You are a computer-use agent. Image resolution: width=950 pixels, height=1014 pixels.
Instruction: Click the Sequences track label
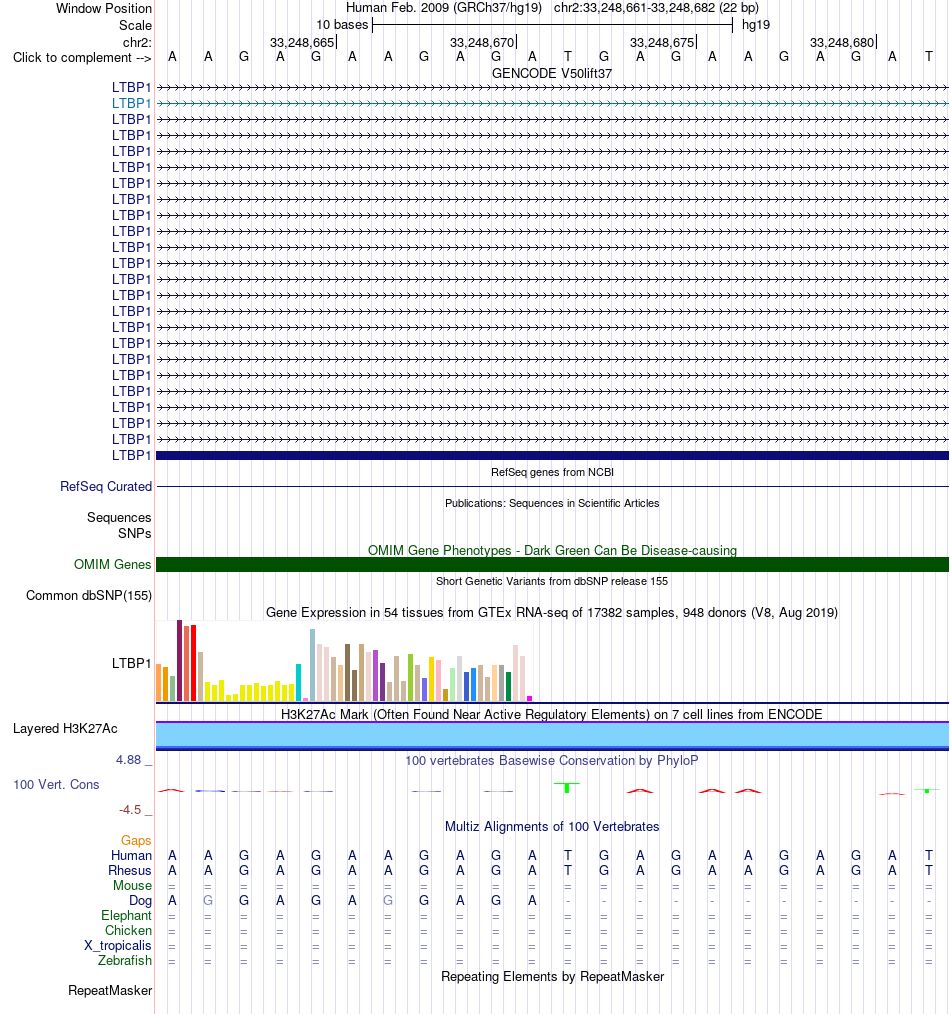coord(119,517)
